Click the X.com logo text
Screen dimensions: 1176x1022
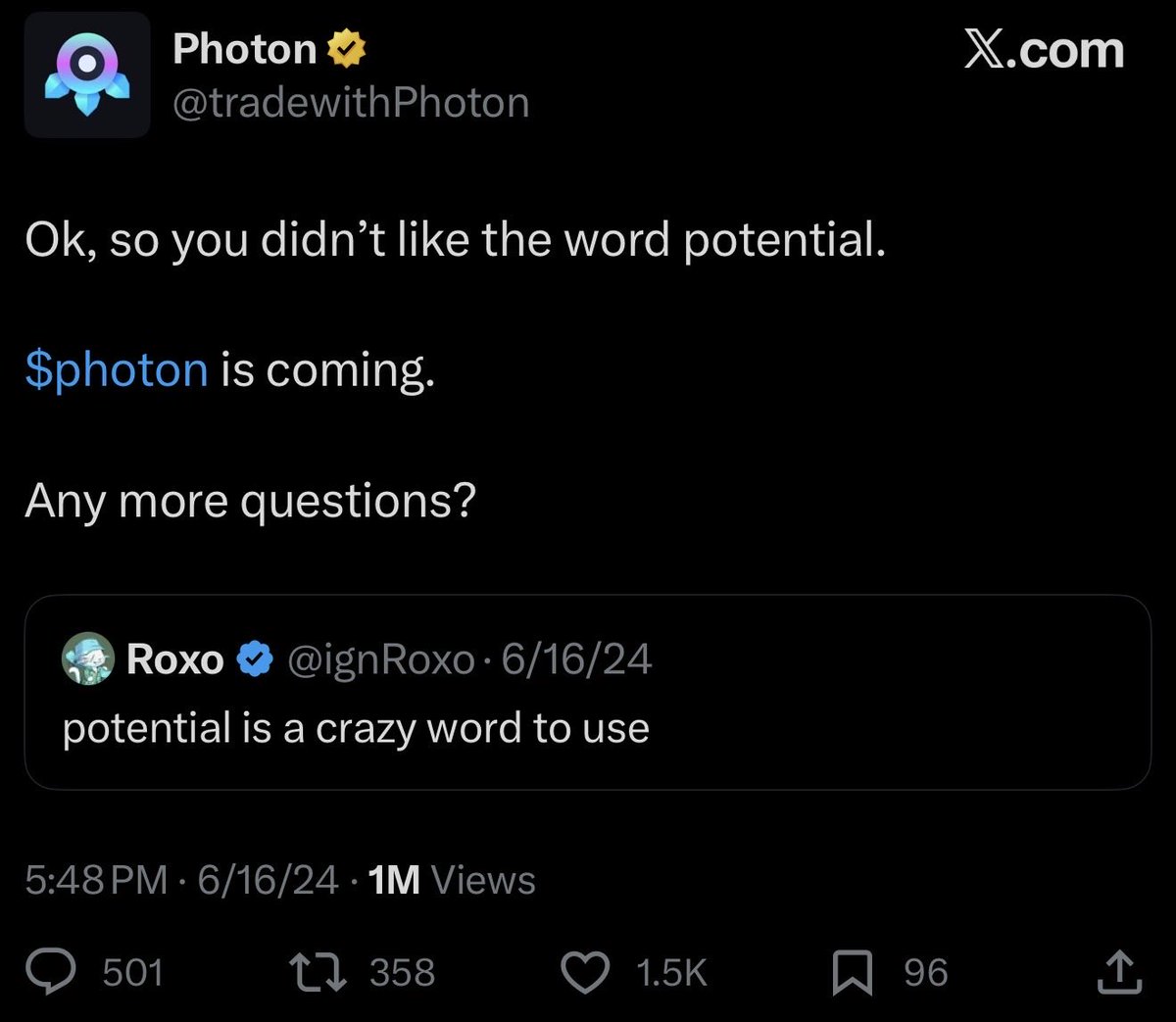[x=1044, y=50]
